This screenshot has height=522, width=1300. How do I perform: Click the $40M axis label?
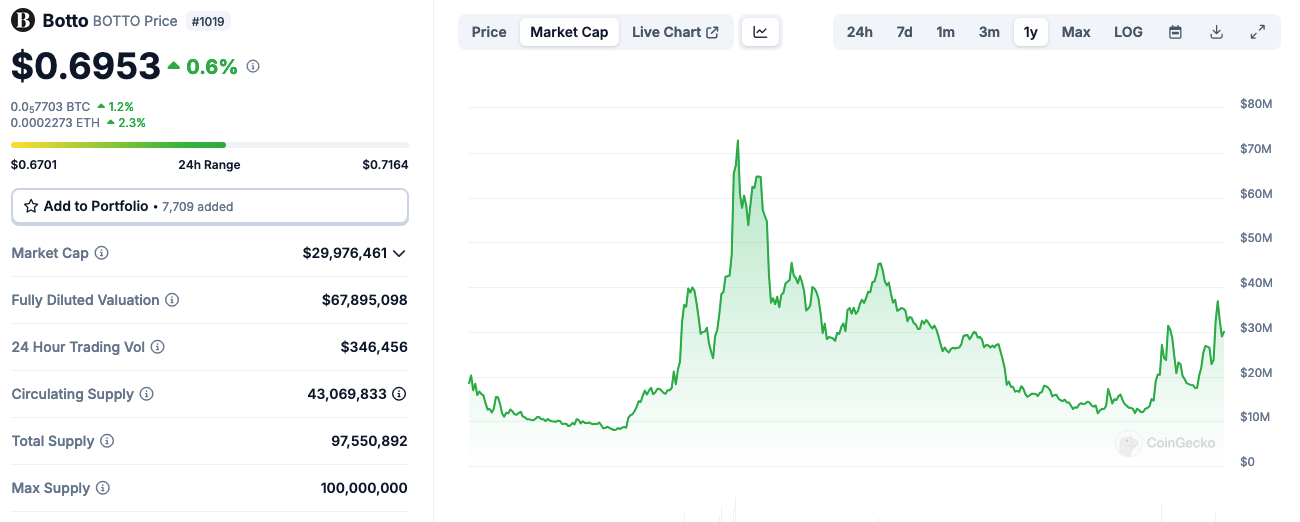[x=1255, y=283]
